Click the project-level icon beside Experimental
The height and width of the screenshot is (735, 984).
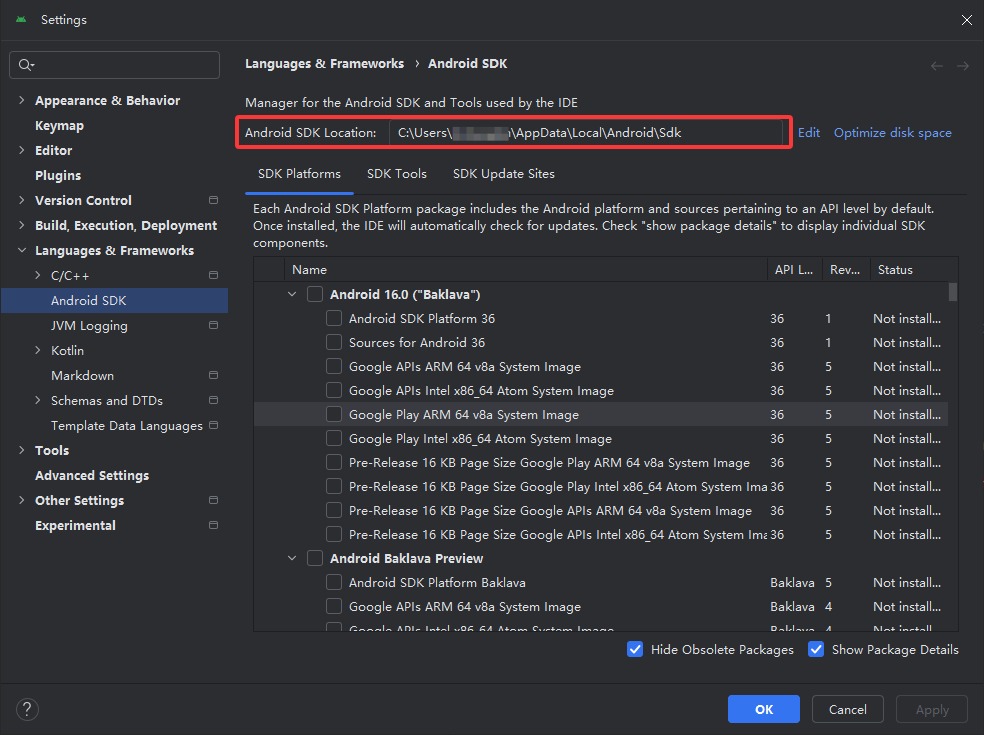coord(213,525)
